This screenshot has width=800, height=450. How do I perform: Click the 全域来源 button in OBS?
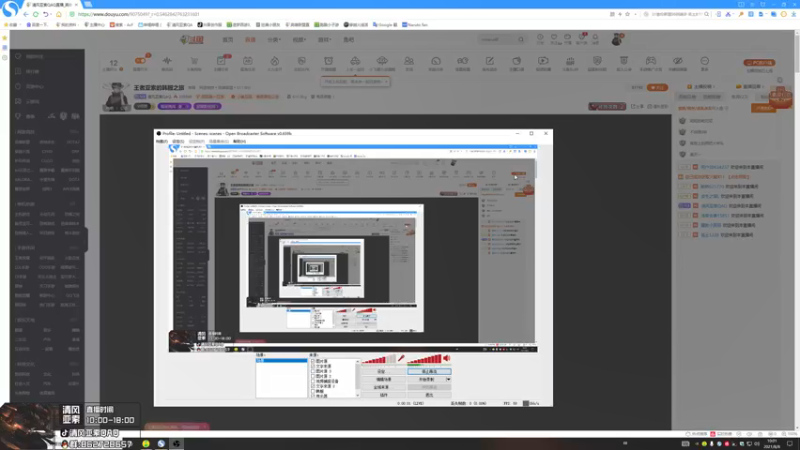click(x=383, y=387)
